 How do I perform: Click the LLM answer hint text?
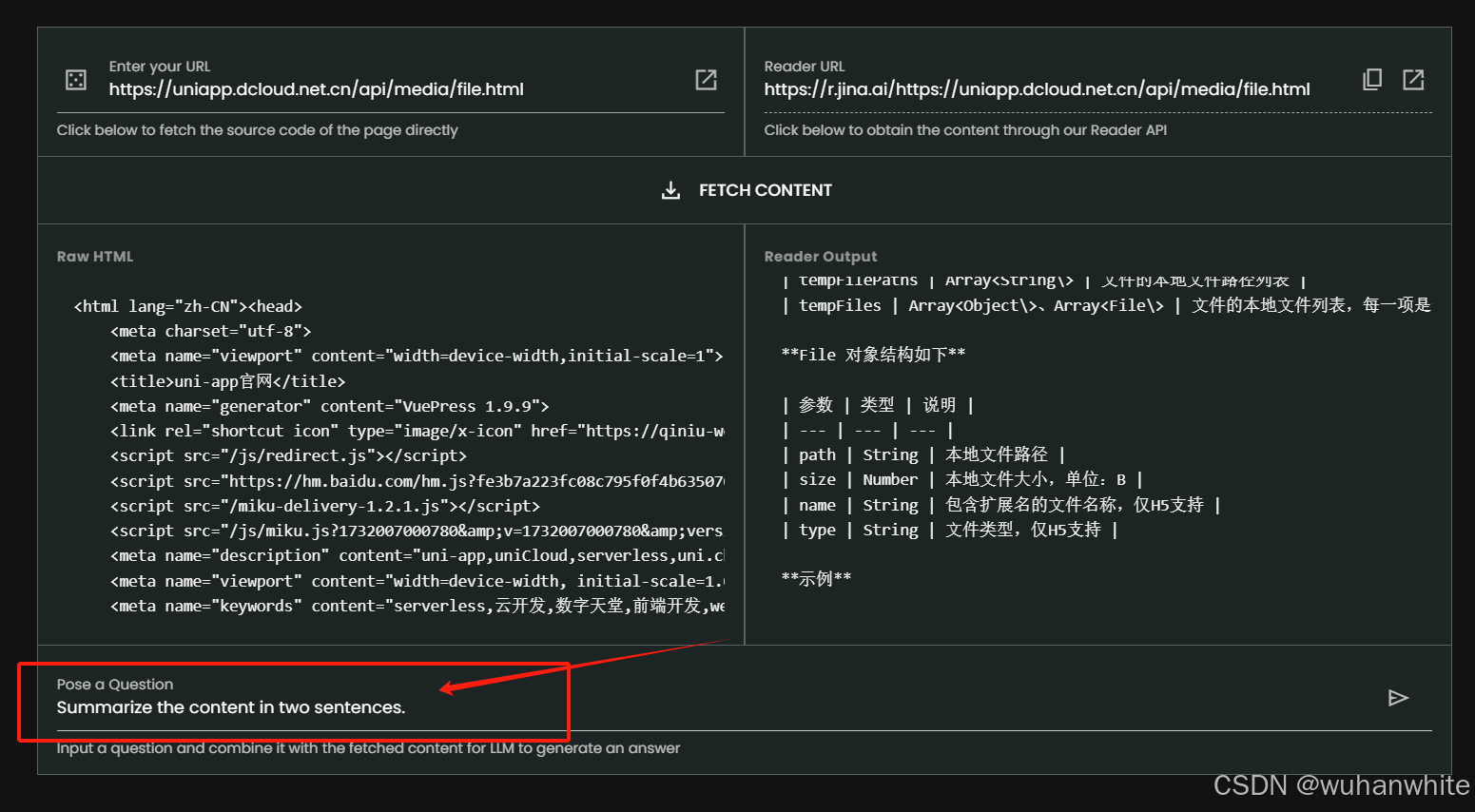coord(368,748)
